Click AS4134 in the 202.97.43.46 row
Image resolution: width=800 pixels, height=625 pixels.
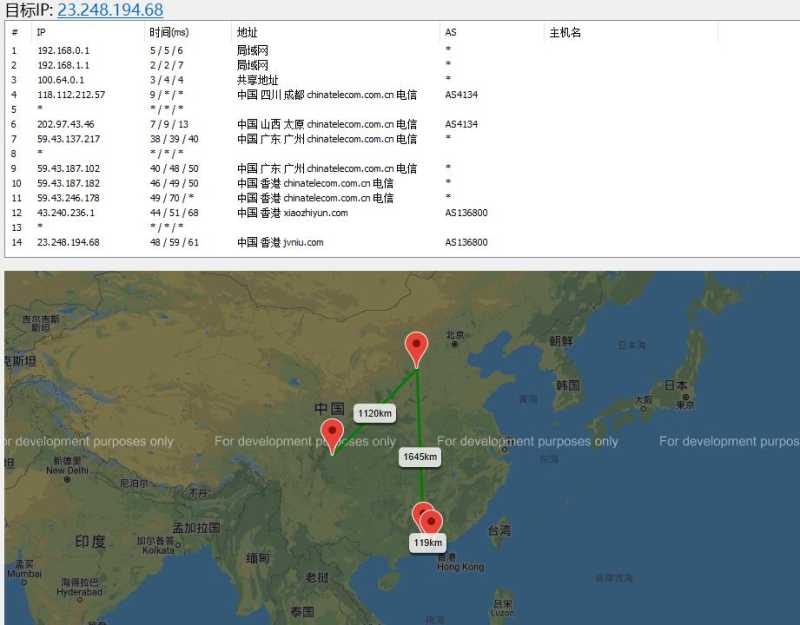pos(461,124)
